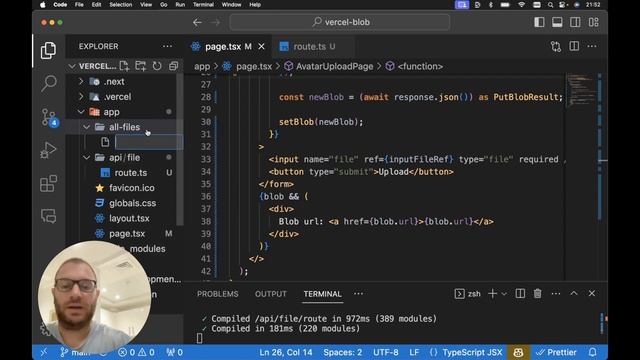Click Ln 26, Col 14 status item
Image resolution: width=640 pixels, height=360 pixels.
pyautogui.click(x=286, y=352)
